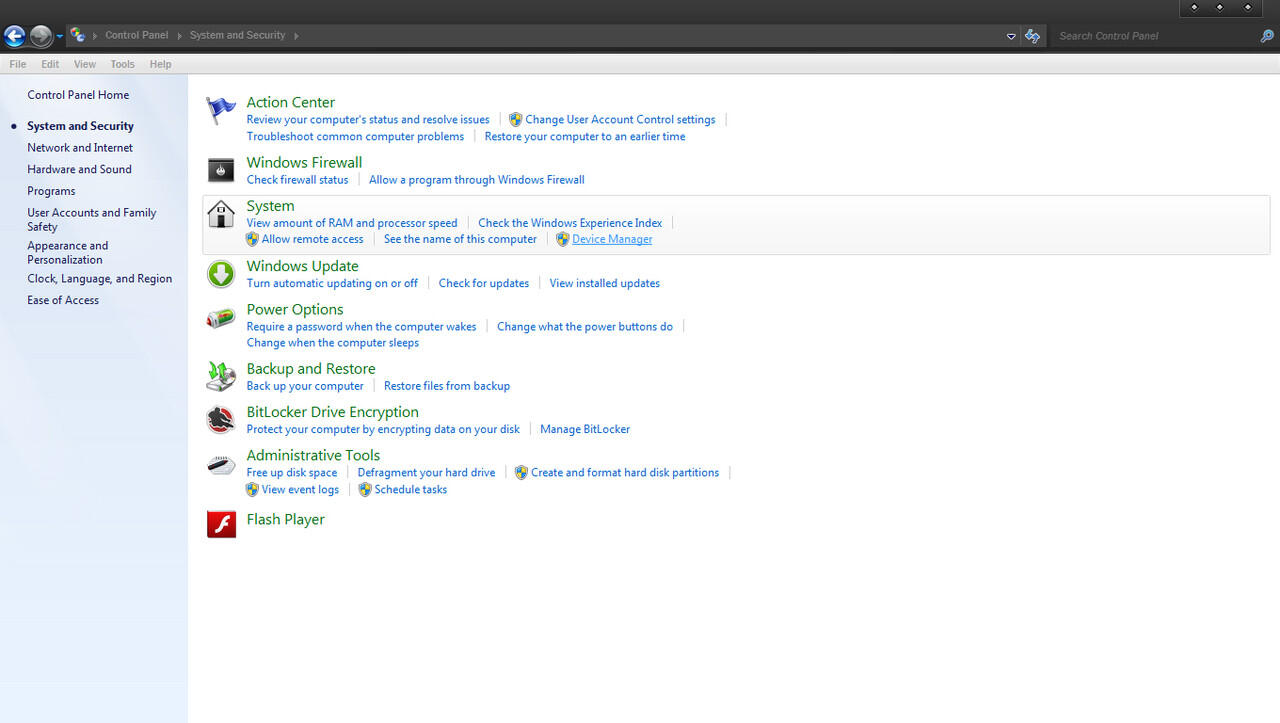Select Hardware and Sound in sidebar
1280x723 pixels.
pos(79,169)
